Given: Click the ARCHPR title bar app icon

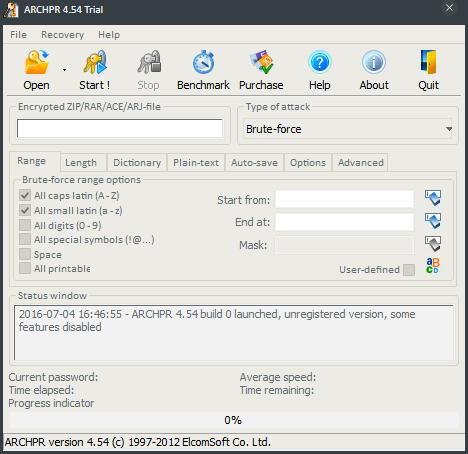Looking at the screenshot, I should click(11, 9).
